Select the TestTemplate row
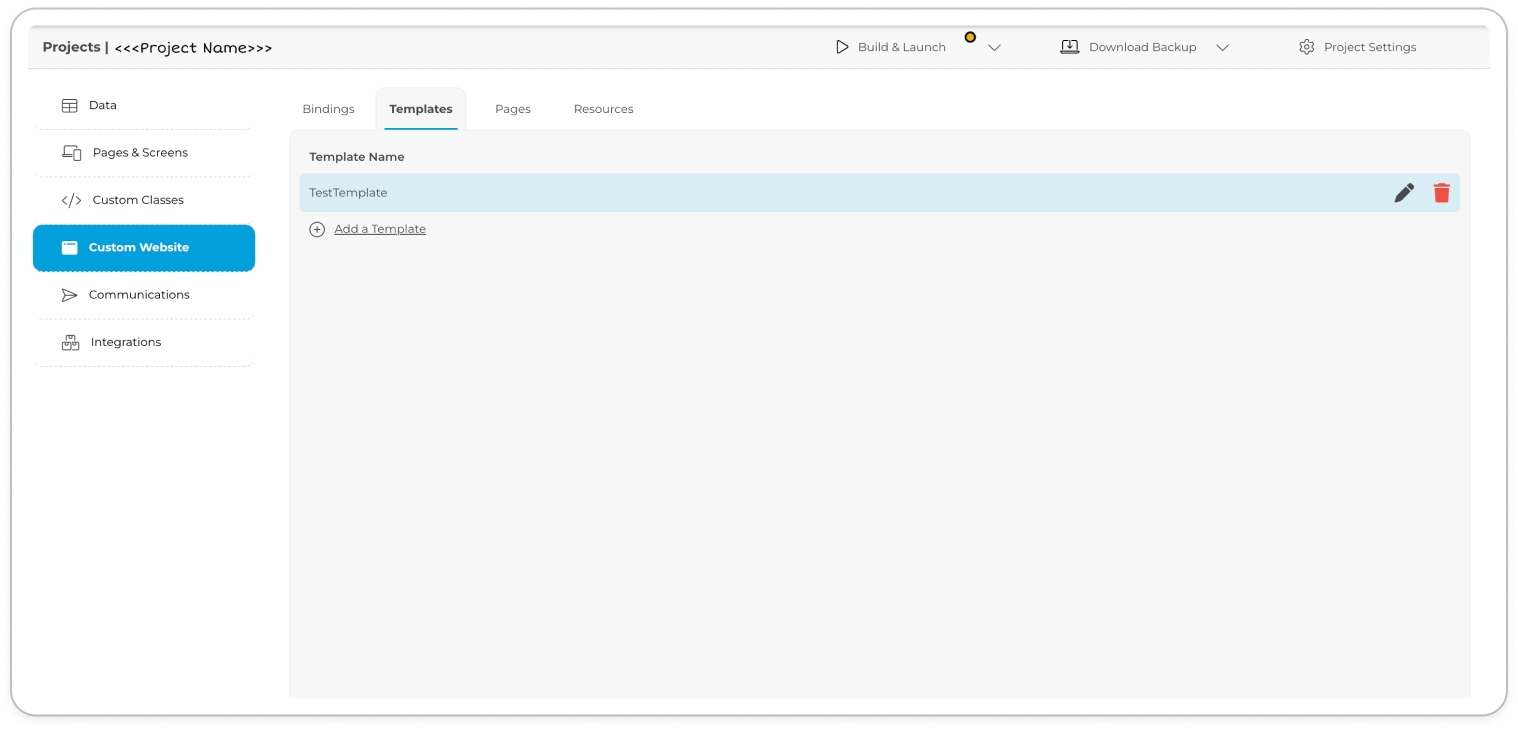Viewport: 1518px width, 730px height. click(x=800, y=193)
